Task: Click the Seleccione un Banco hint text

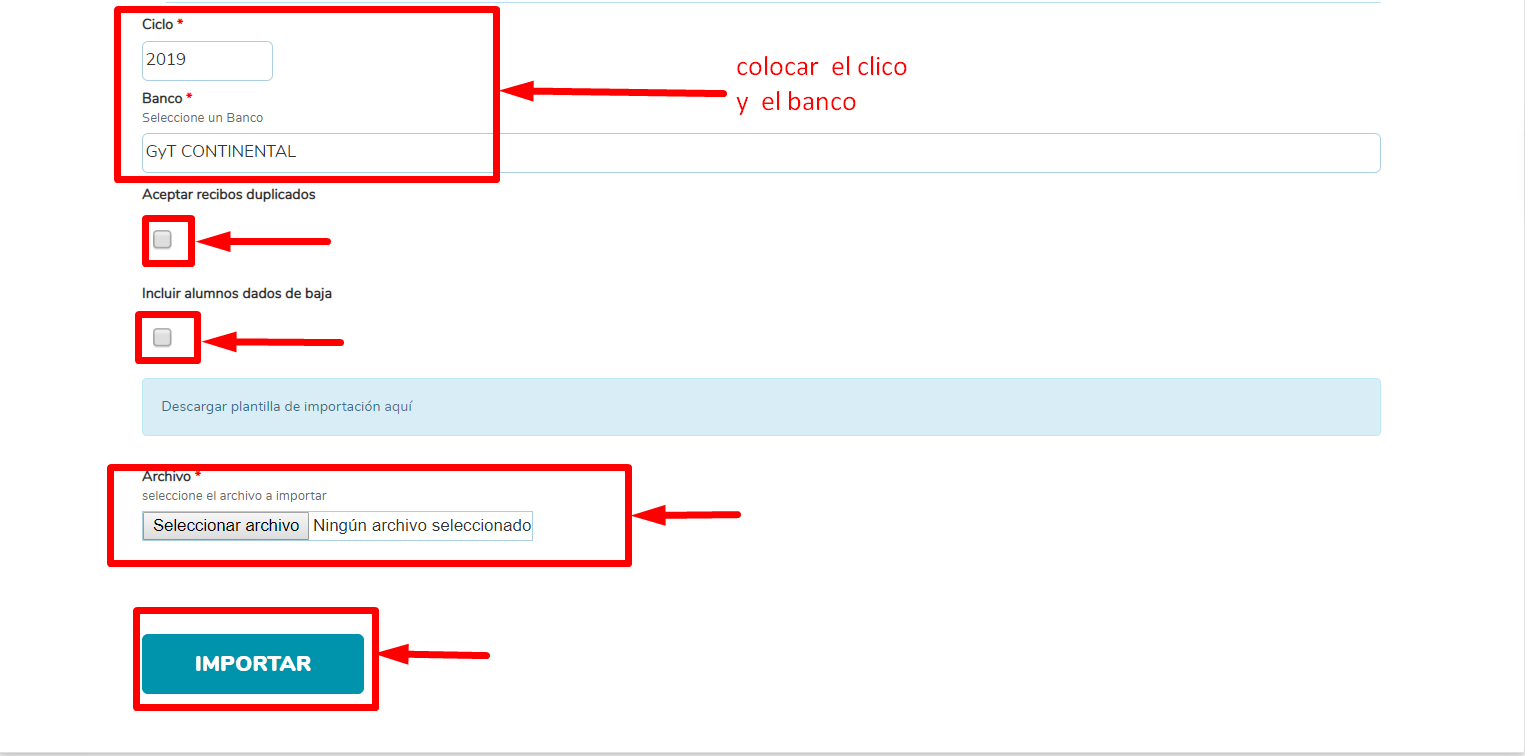Action: click(x=203, y=117)
